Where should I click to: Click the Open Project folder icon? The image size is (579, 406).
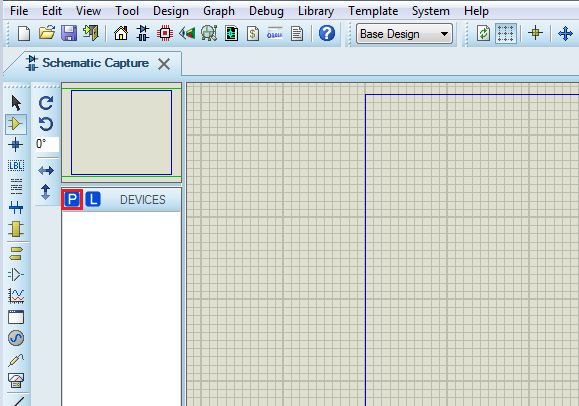(x=47, y=34)
